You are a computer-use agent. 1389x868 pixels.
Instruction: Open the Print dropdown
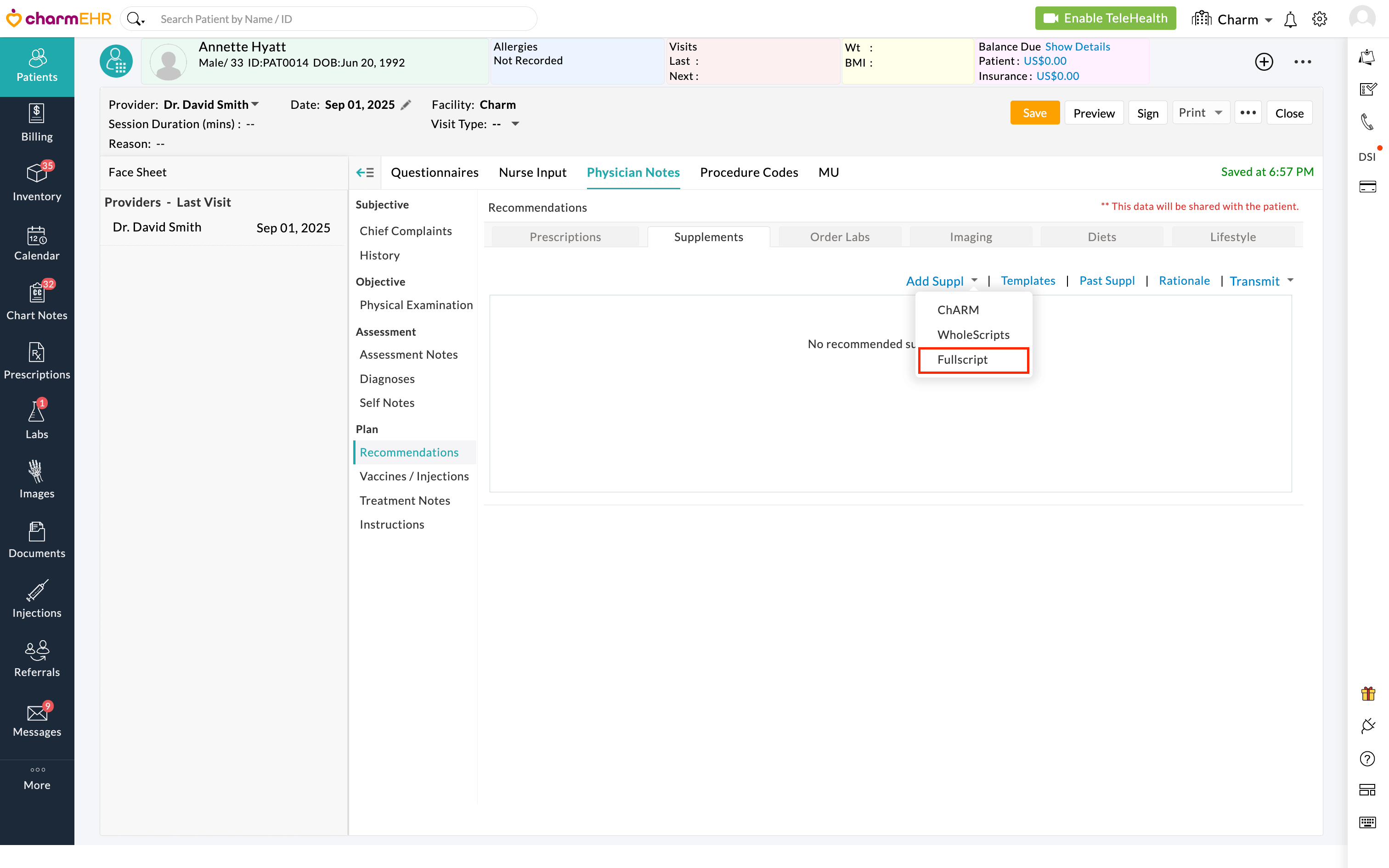pyautogui.click(x=1200, y=113)
